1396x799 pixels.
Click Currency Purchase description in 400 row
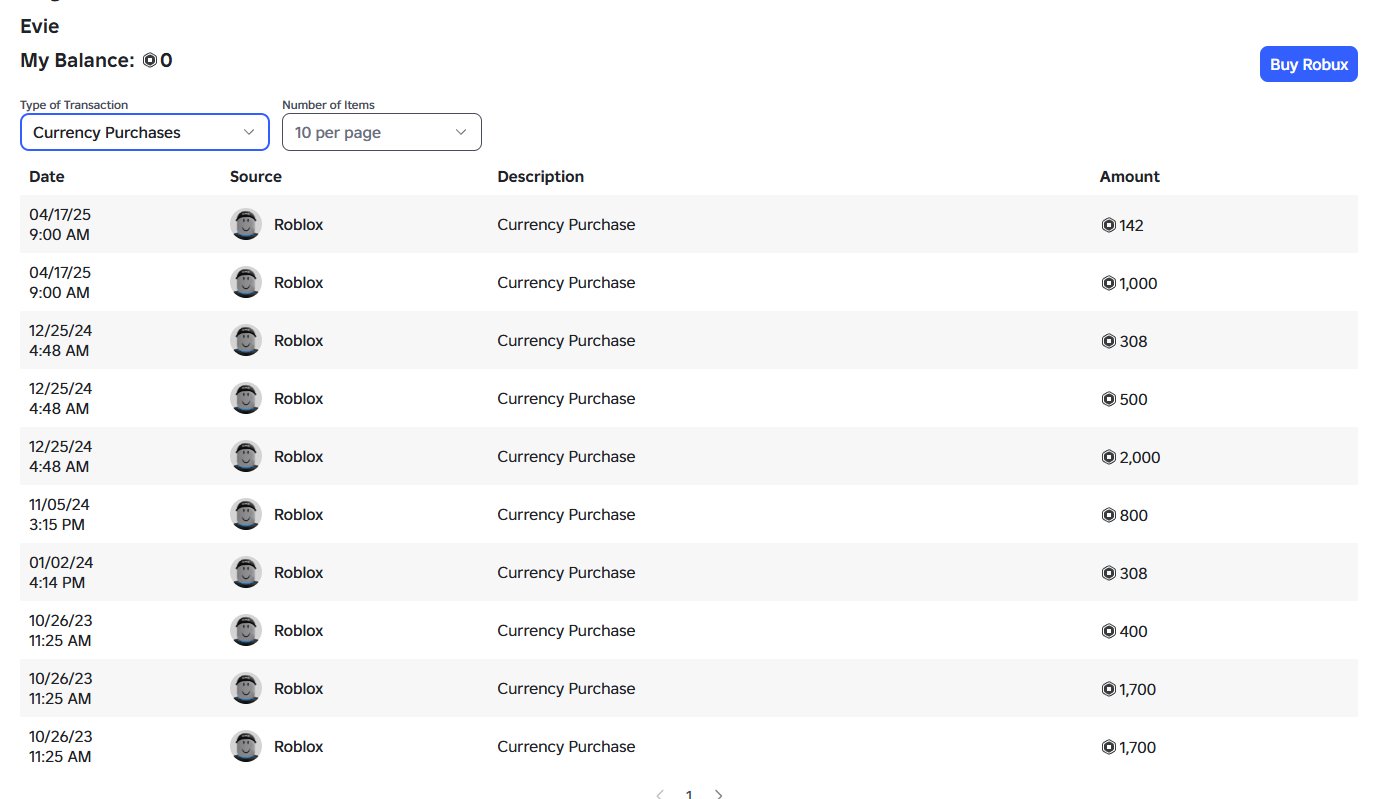[566, 631]
